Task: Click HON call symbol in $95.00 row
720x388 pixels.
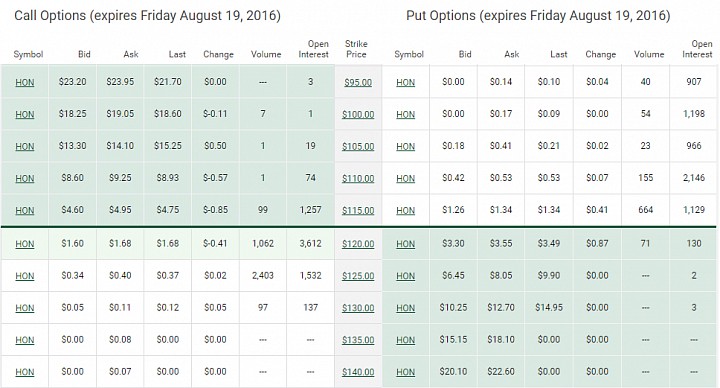Action: point(25,83)
